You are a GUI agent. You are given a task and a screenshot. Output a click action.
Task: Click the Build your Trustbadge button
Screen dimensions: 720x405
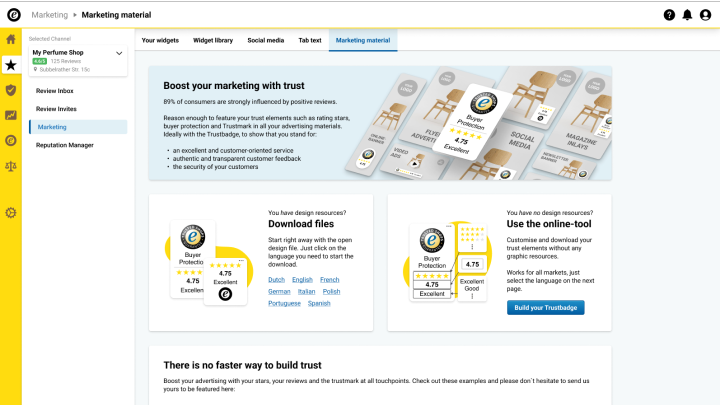point(546,308)
